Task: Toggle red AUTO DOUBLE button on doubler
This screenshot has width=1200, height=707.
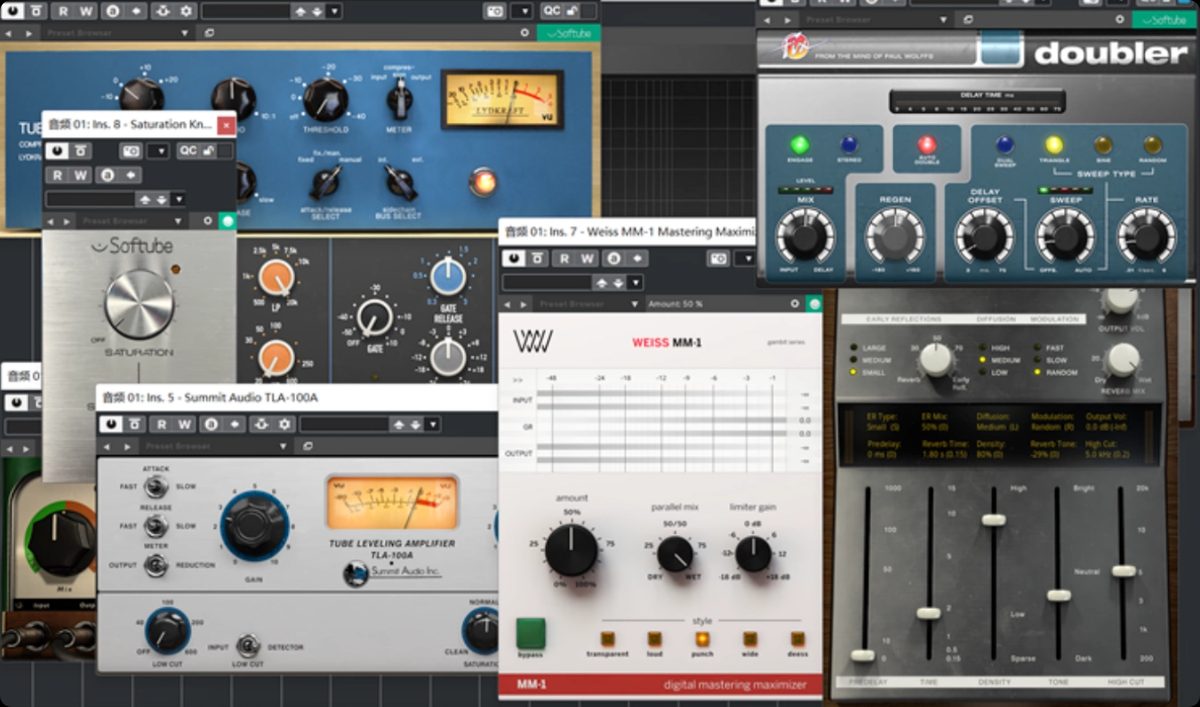Action: coord(926,145)
